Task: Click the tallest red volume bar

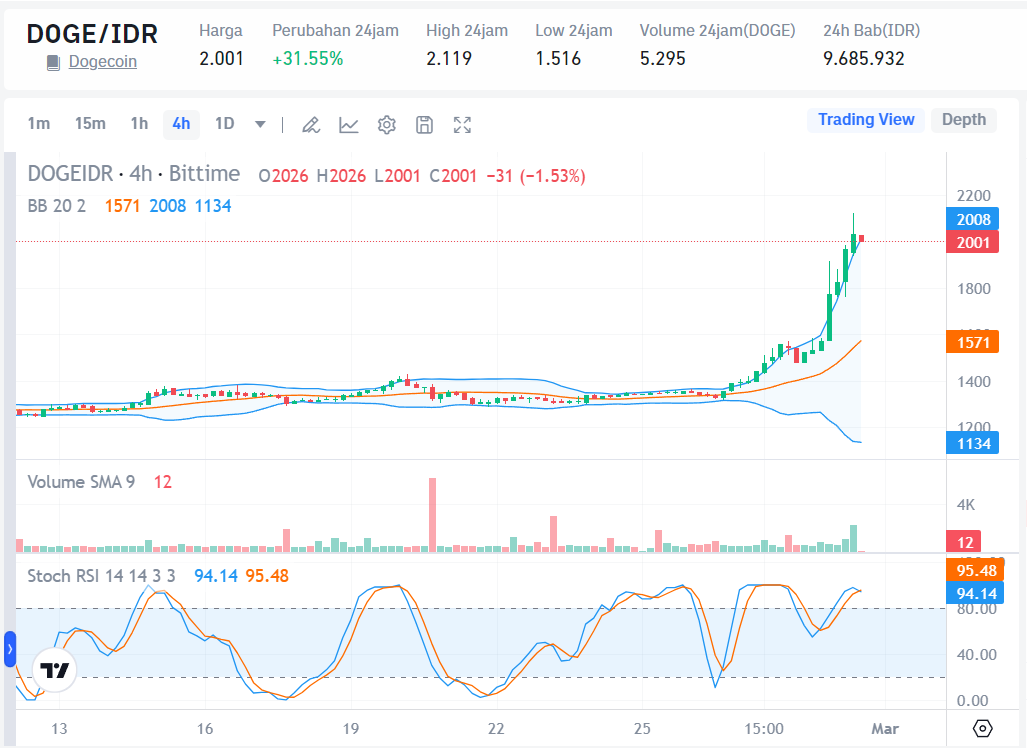Action: point(432,515)
